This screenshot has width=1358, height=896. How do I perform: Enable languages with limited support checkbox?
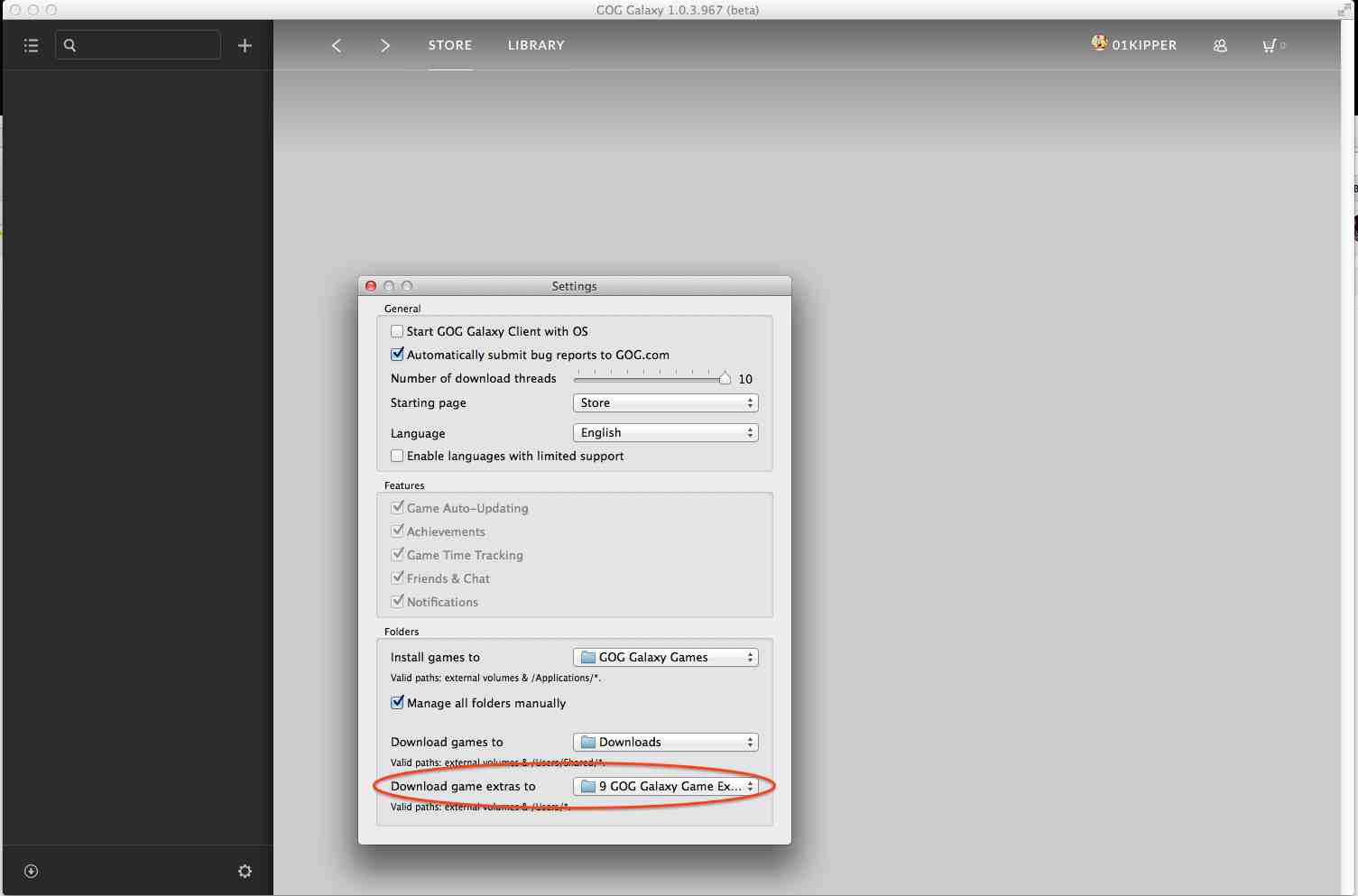[x=397, y=456]
